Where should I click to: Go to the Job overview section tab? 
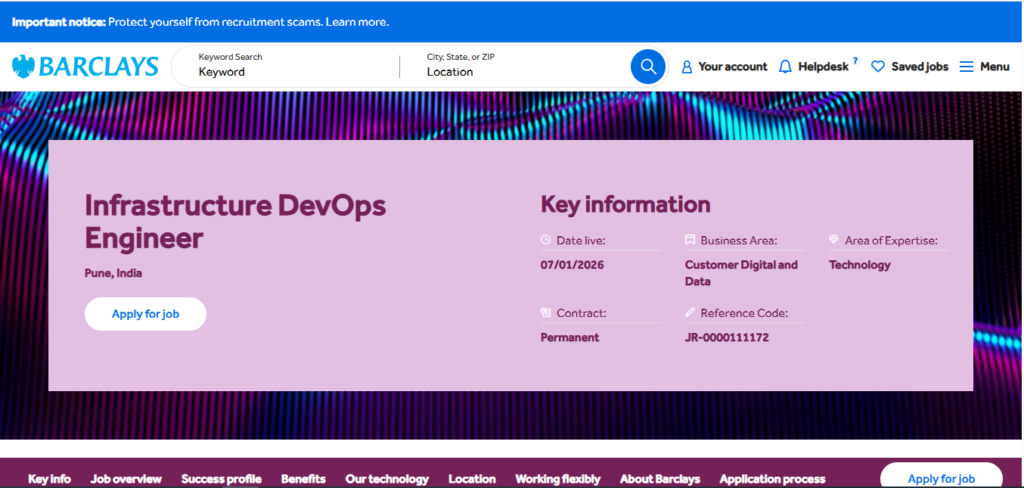[126, 479]
